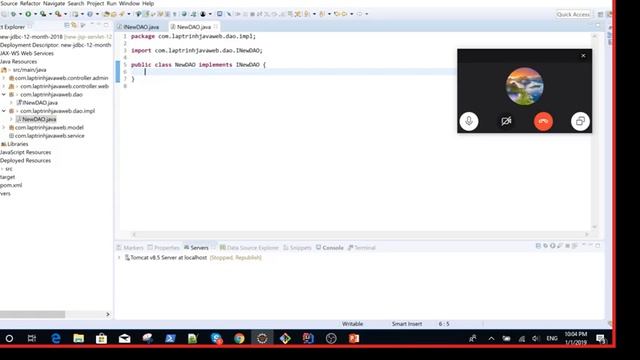This screenshot has height=360, width=640.
Task: Open the dropdown arrow beside the Run button
Action: point(35,14)
